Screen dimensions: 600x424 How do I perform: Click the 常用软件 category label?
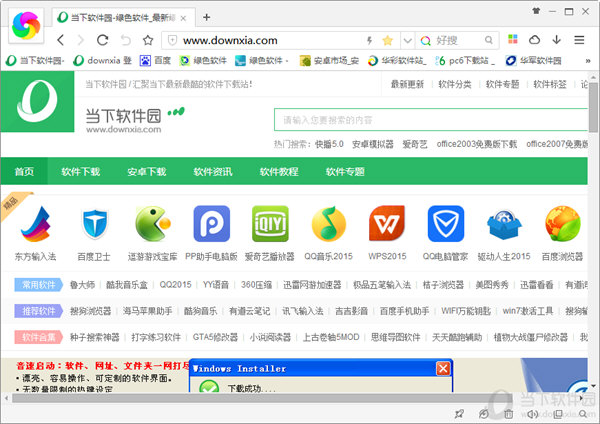click(39, 285)
